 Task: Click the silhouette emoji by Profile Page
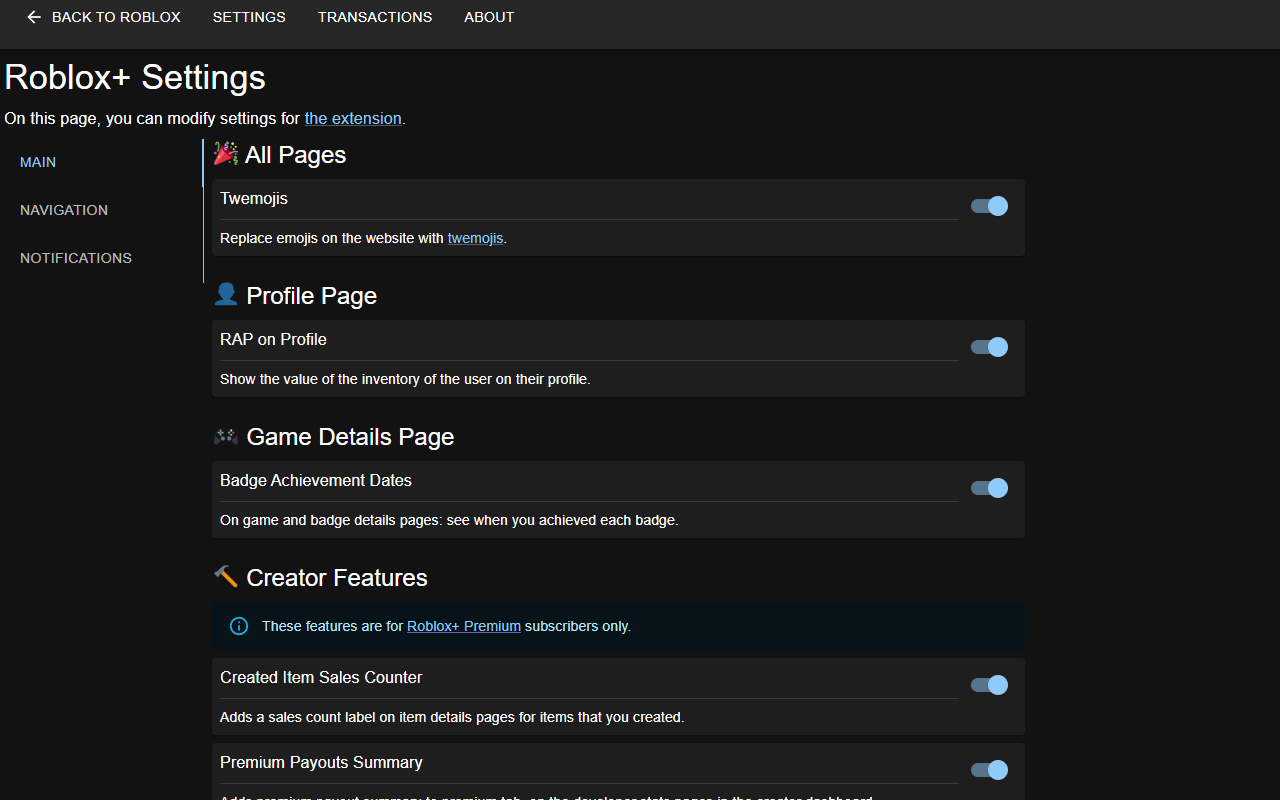(x=226, y=294)
